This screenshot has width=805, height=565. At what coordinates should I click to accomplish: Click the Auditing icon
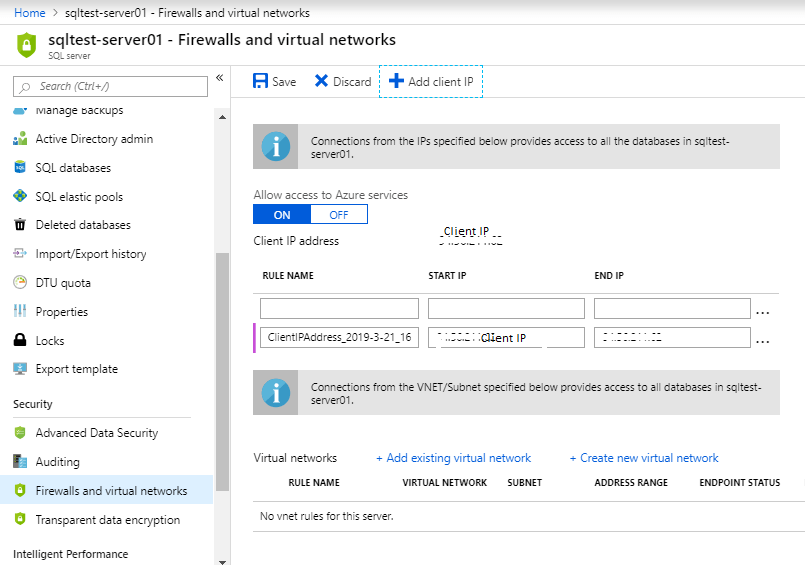pyautogui.click(x=20, y=461)
